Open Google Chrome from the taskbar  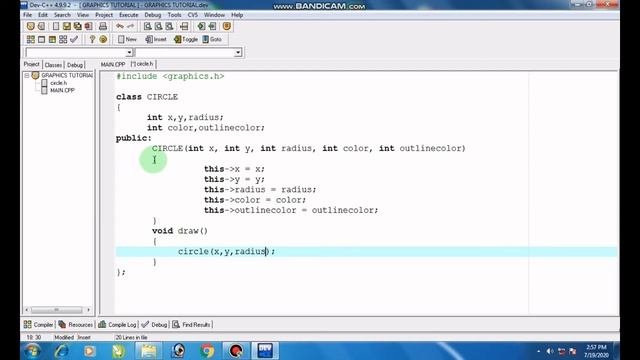coord(207,351)
